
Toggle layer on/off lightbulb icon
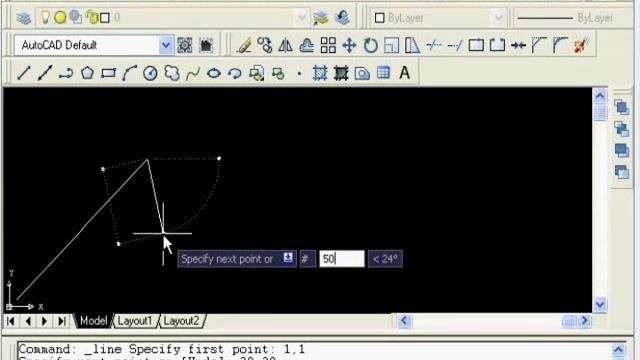[x=46, y=17]
